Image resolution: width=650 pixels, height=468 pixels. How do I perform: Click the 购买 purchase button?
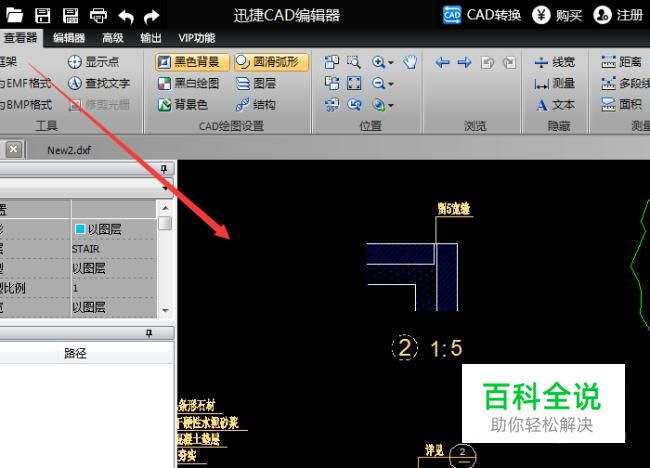coord(557,15)
